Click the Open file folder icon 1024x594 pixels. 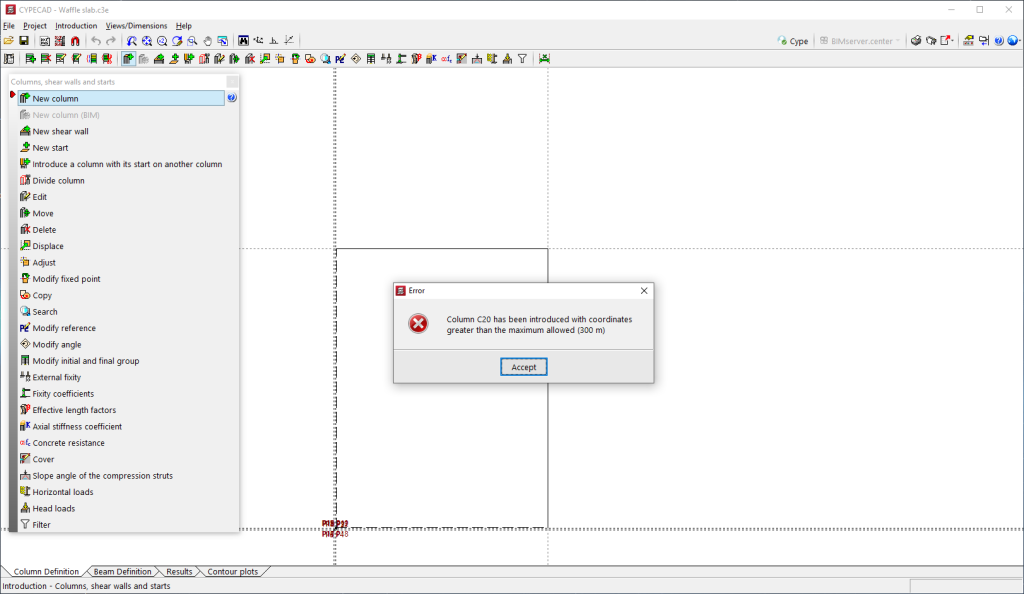coord(9,41)
